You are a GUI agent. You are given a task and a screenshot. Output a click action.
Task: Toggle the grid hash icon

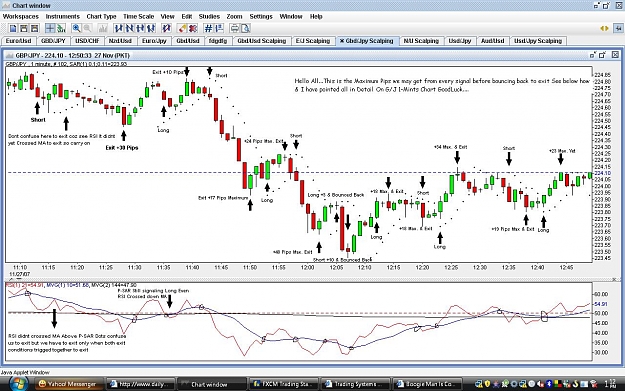click(208, 28)
